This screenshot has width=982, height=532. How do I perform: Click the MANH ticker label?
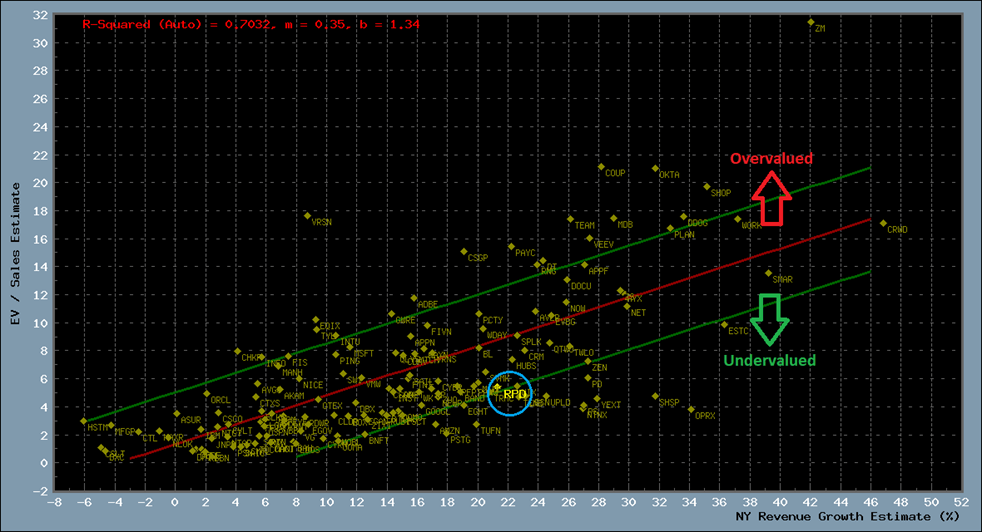(x=292, y=373)
